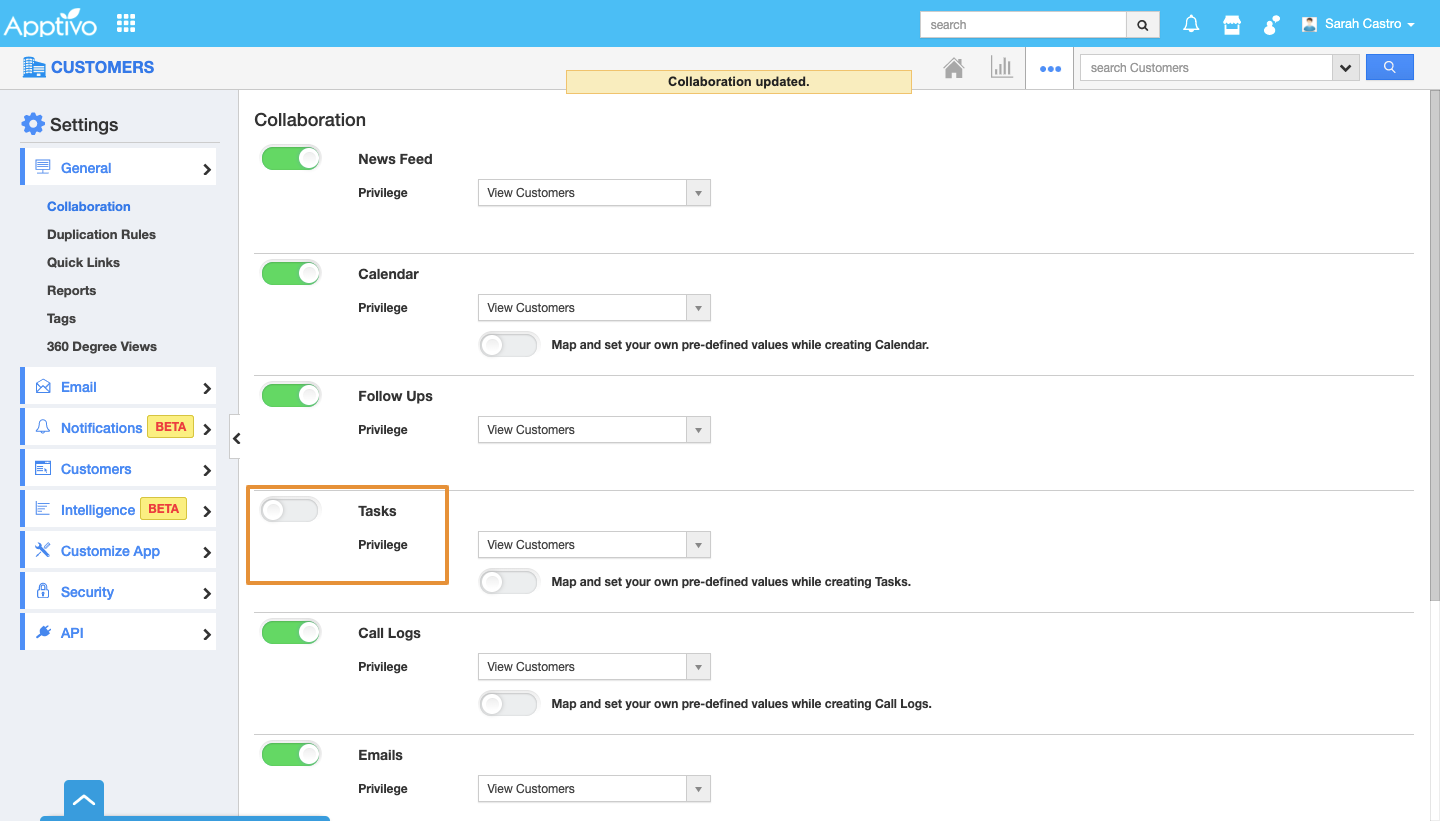This screenshot has width=1440, height=821.
Task: Open the Call Logs Privilege dropdown
Action: pyautogui.click(x=594, y=667)
